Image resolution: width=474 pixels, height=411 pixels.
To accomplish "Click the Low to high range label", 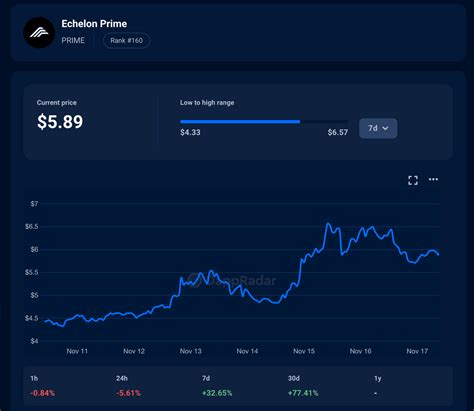I will click(207, 103).
